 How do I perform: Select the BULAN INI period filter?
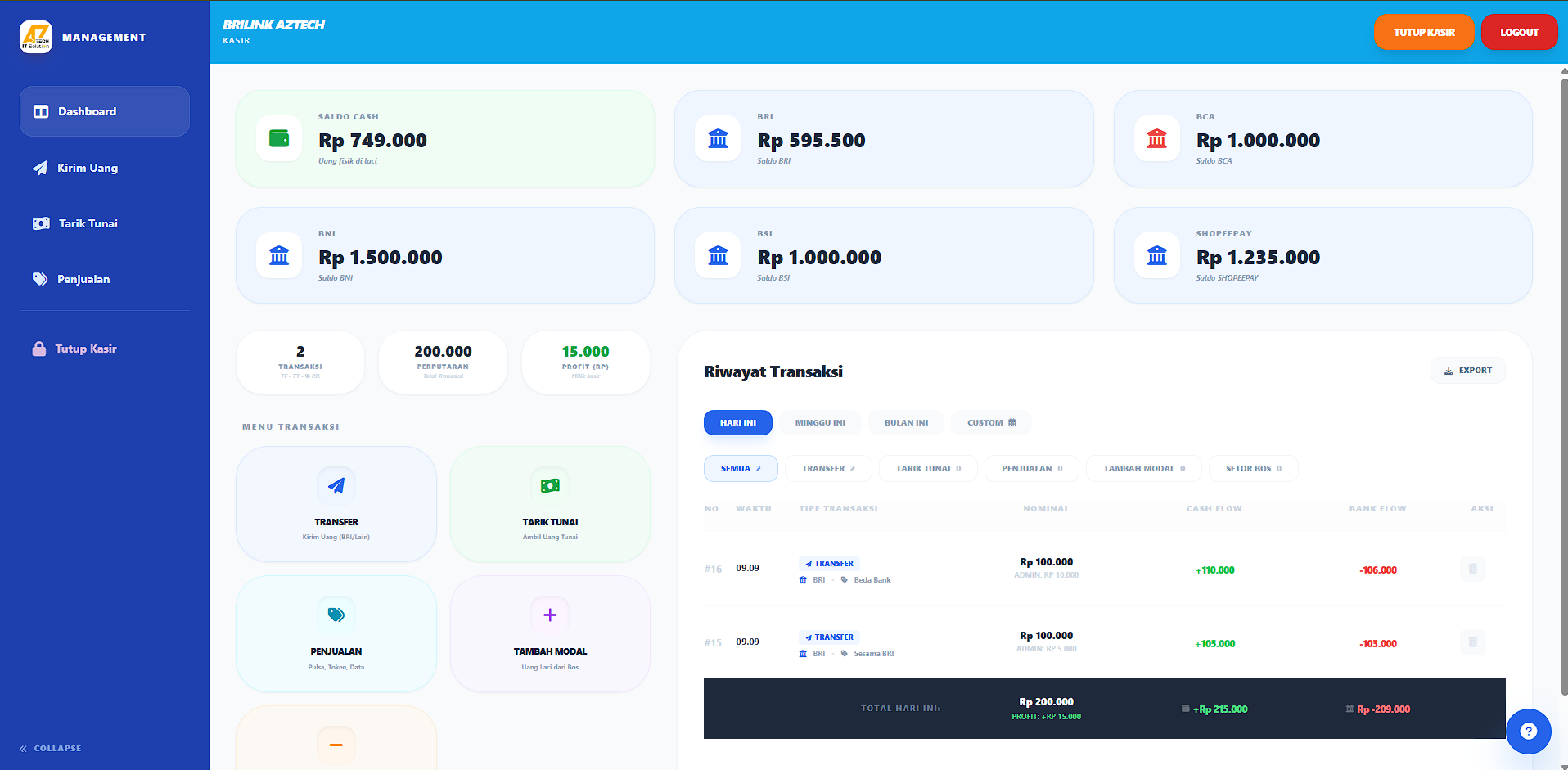coord(906,423)
